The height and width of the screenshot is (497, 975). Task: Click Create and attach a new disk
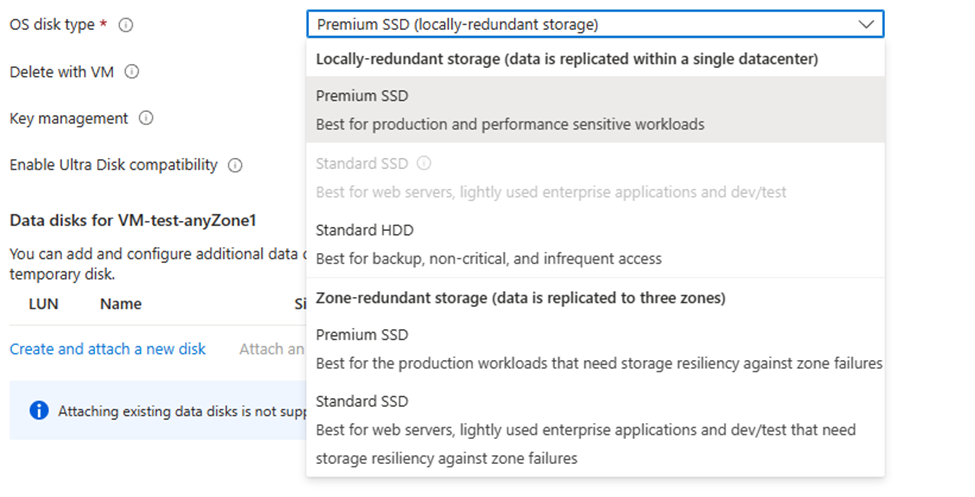pos(108,349)
